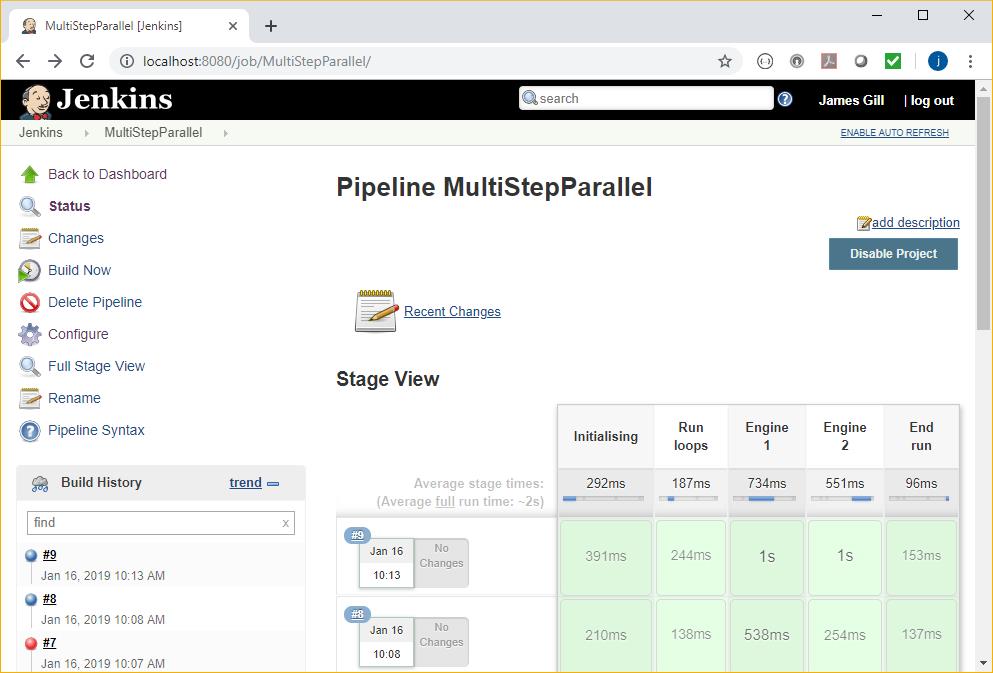Open the Full Stage View link
This screenshot has height=673, width=993.
[96, 367]
